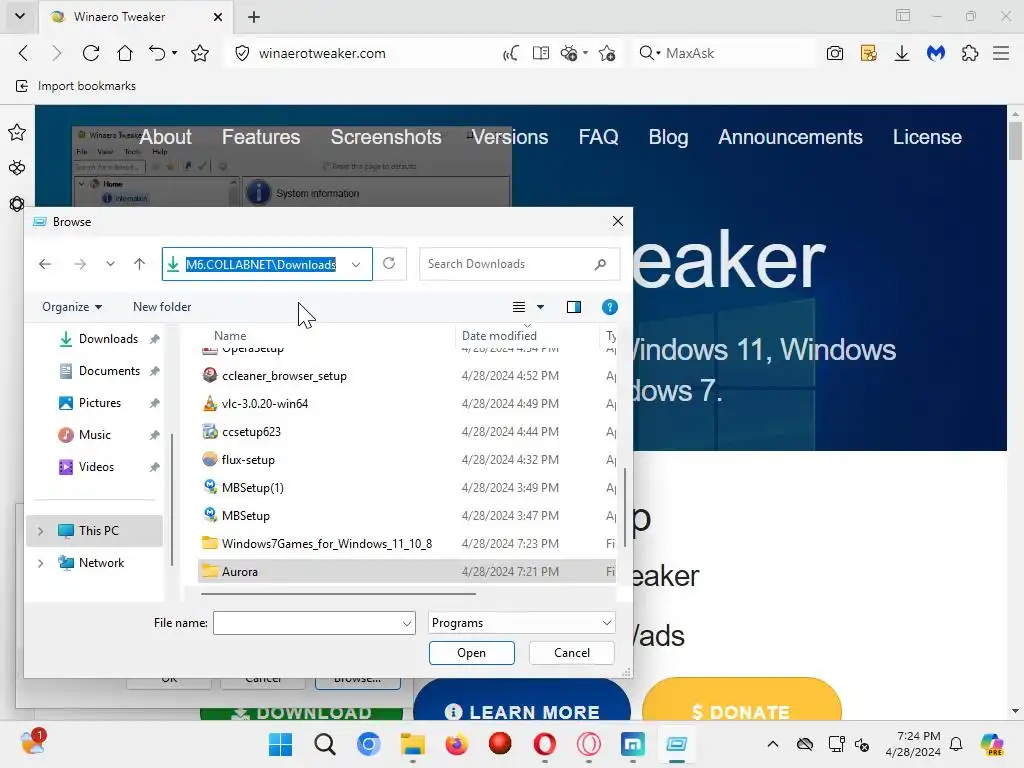Go back in the Browse dialog

(44, 264)
